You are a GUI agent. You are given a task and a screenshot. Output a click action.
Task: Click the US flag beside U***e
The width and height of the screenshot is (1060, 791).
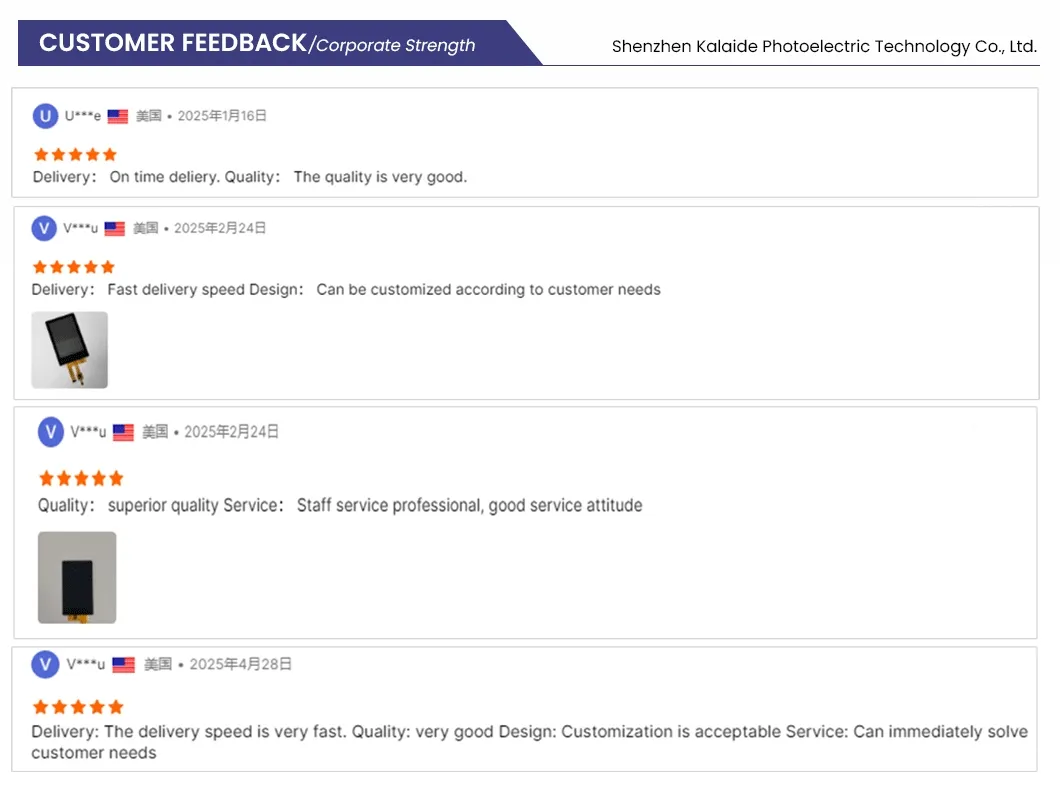tap(118, 116)
